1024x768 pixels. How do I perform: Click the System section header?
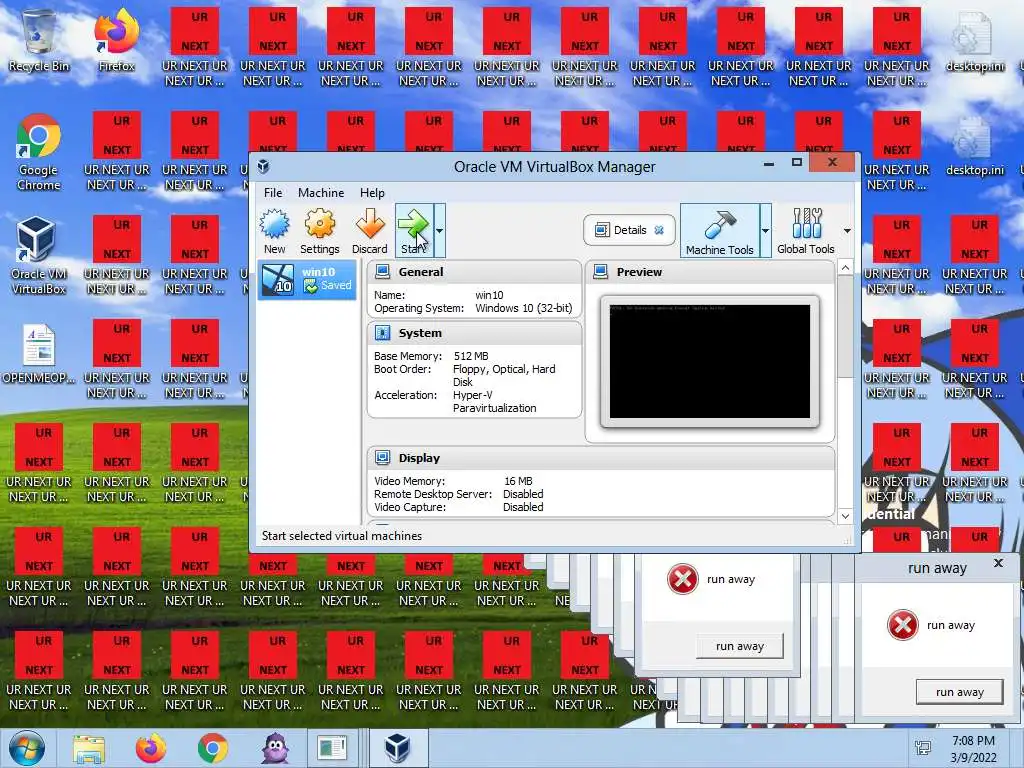click(x=474, y=333)
